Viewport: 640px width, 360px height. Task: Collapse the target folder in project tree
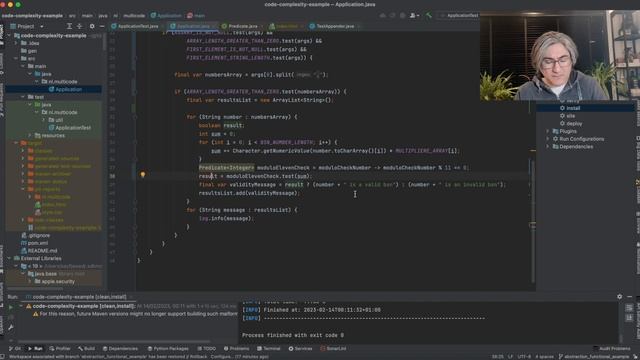point(16,143)
